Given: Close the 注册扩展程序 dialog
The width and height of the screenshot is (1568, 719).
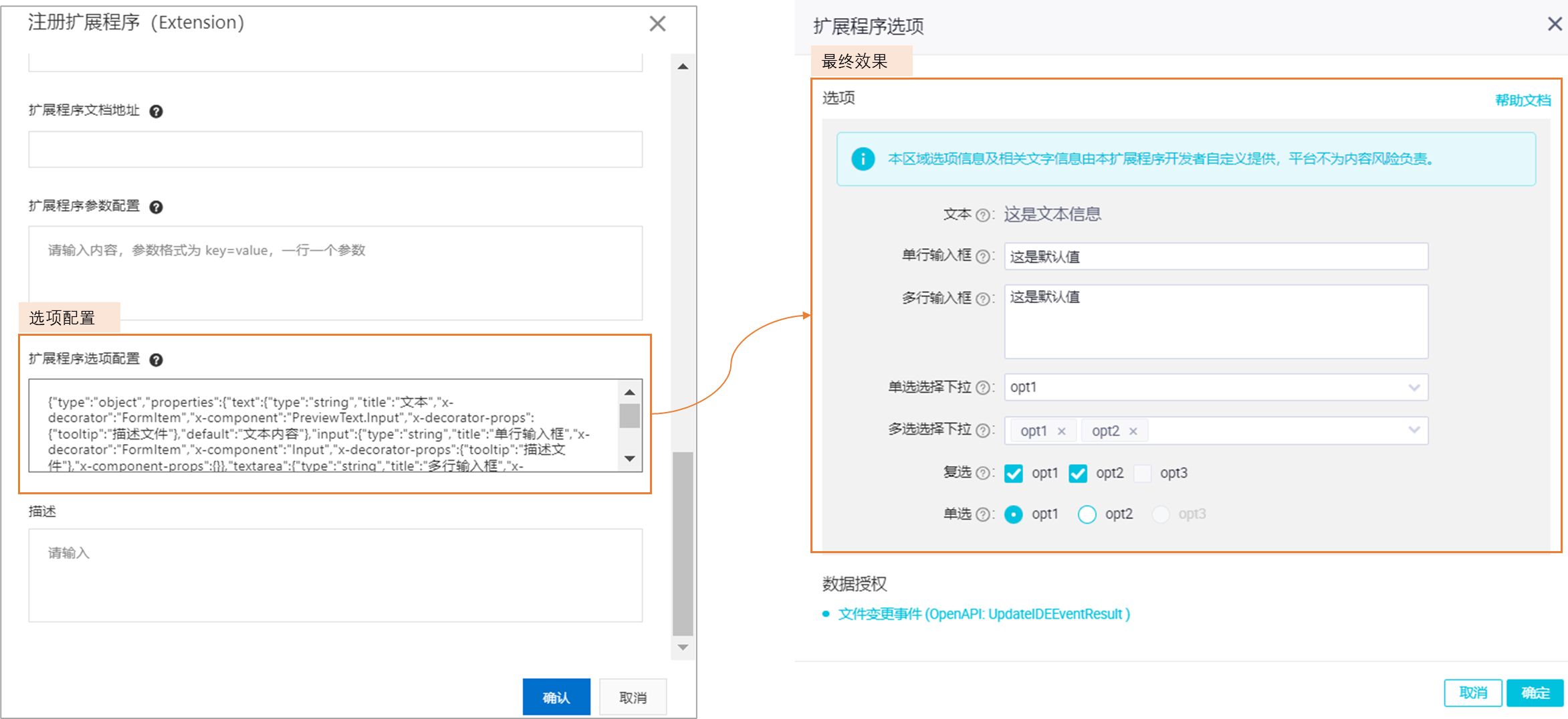Looking at the screenshot, I should point(658,24).
